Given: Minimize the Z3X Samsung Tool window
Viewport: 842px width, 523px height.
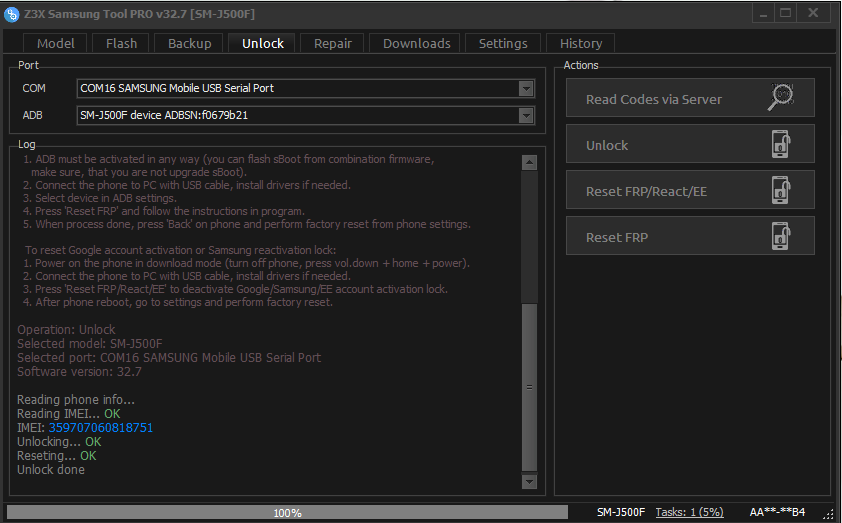Looking at the screenshot, I should [763, 13].
